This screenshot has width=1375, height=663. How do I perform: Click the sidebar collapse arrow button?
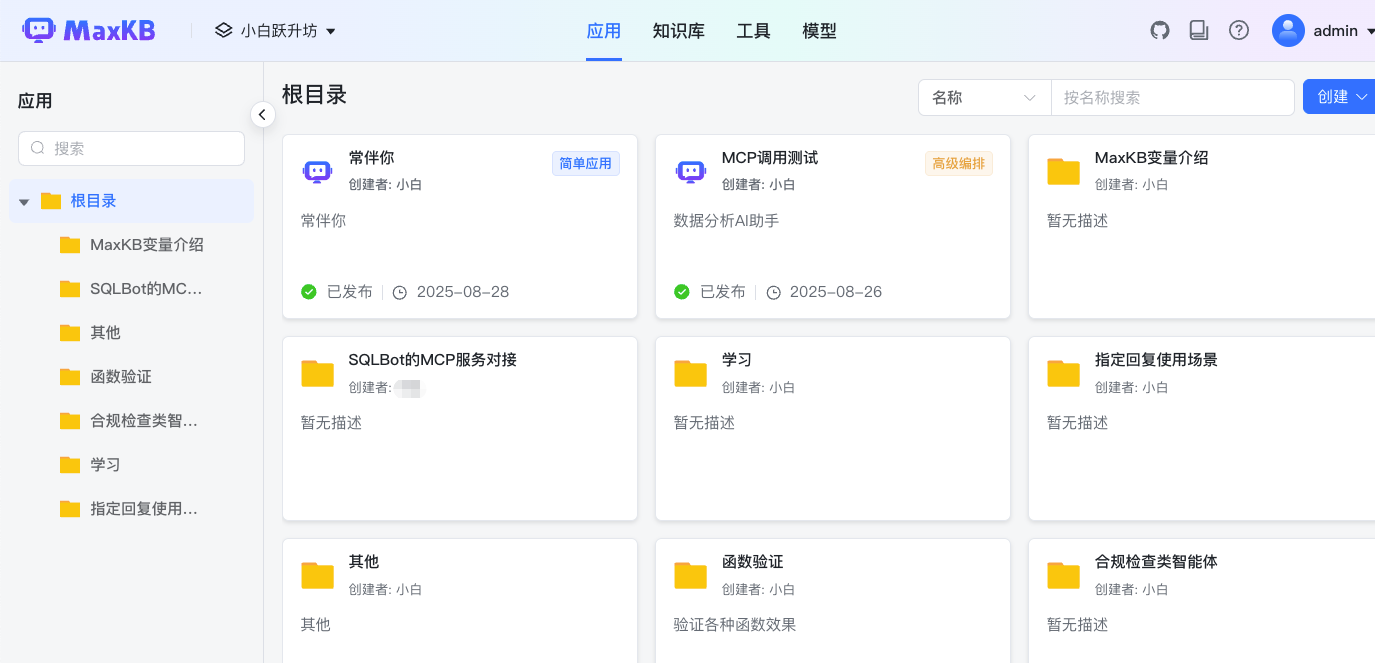(262, 114)
